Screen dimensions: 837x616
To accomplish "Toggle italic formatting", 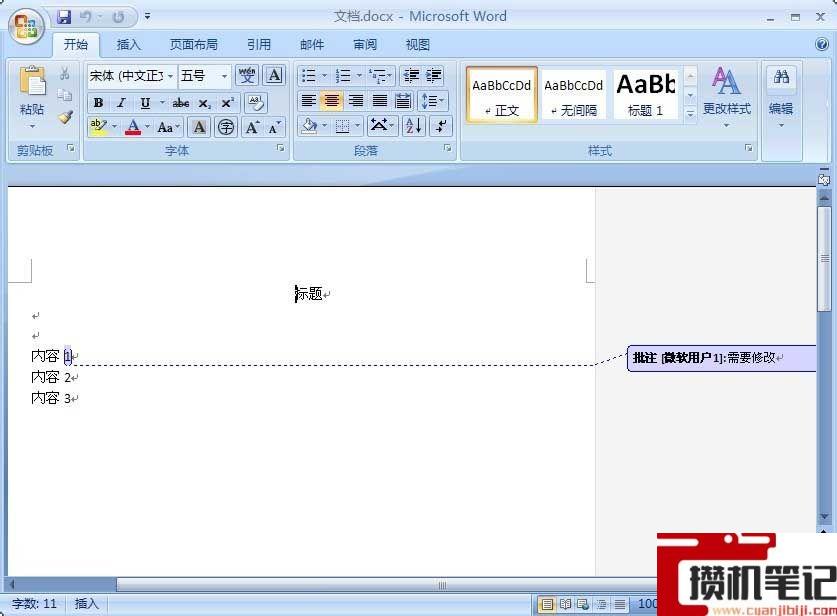I will coord(122,102).
